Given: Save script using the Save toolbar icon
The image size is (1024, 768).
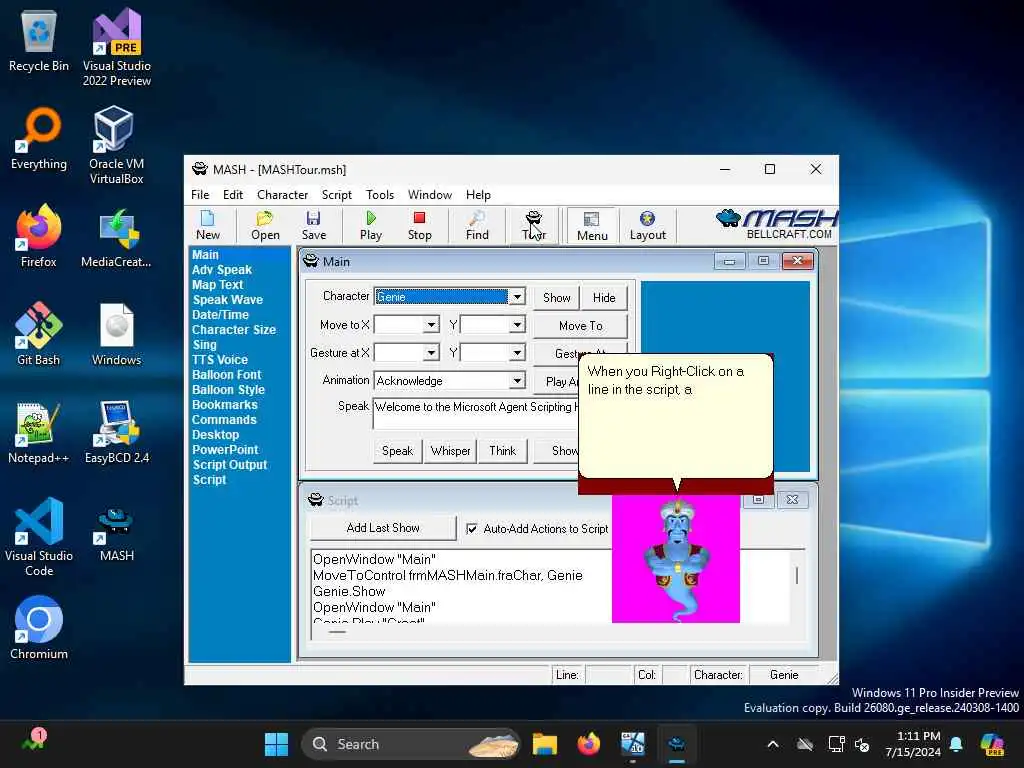Looking at the screenshot, I should (x=313, y=225).
